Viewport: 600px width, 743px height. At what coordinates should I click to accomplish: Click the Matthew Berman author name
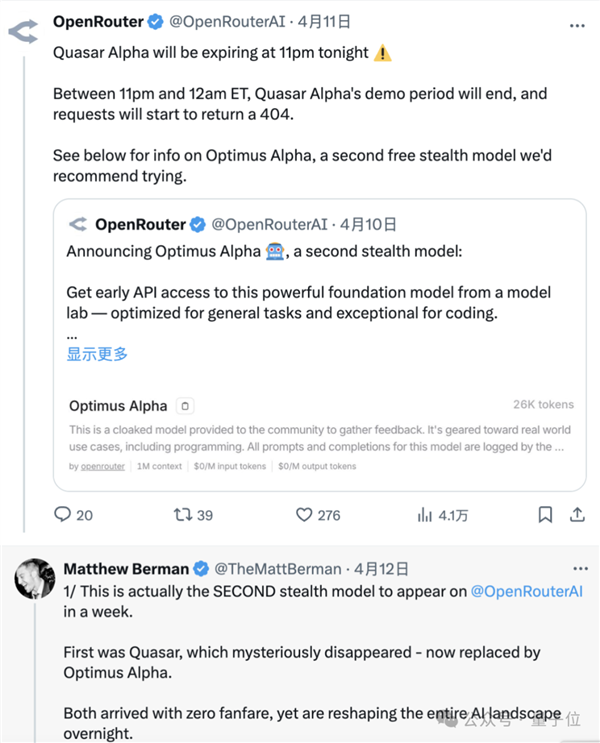tap(126, 568)
